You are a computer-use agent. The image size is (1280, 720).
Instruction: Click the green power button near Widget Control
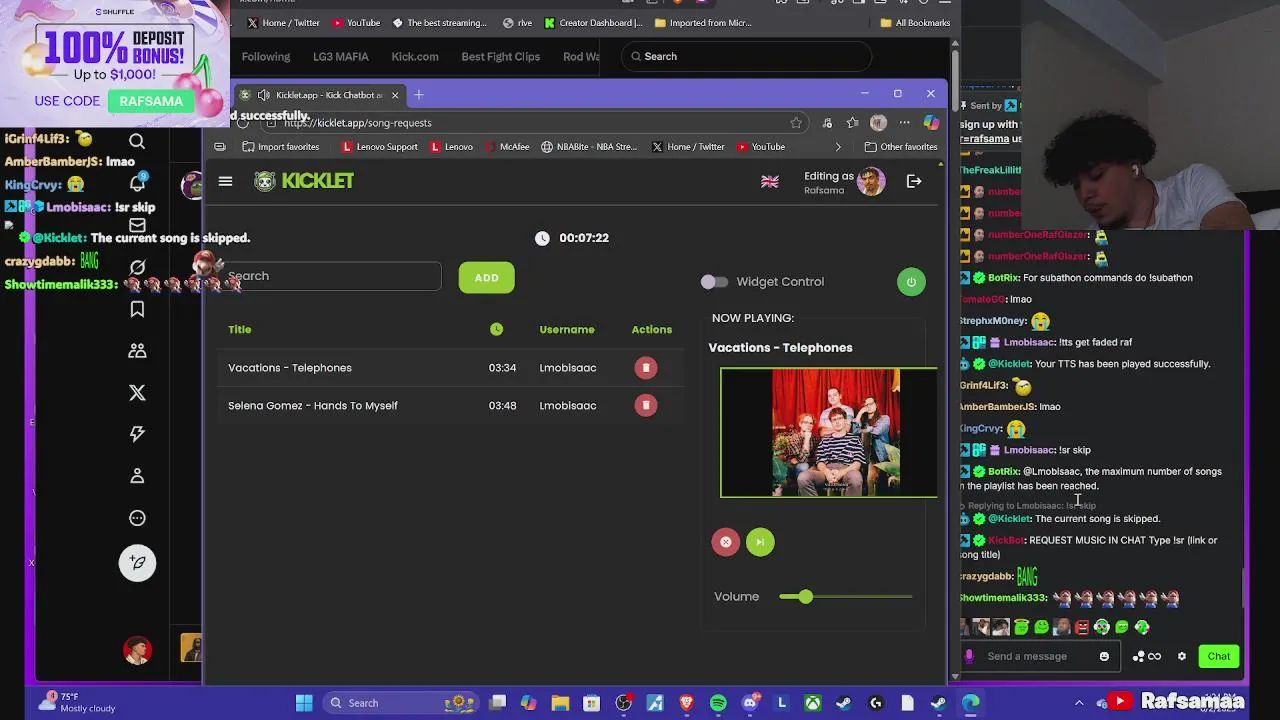click(x=911, y=282)
